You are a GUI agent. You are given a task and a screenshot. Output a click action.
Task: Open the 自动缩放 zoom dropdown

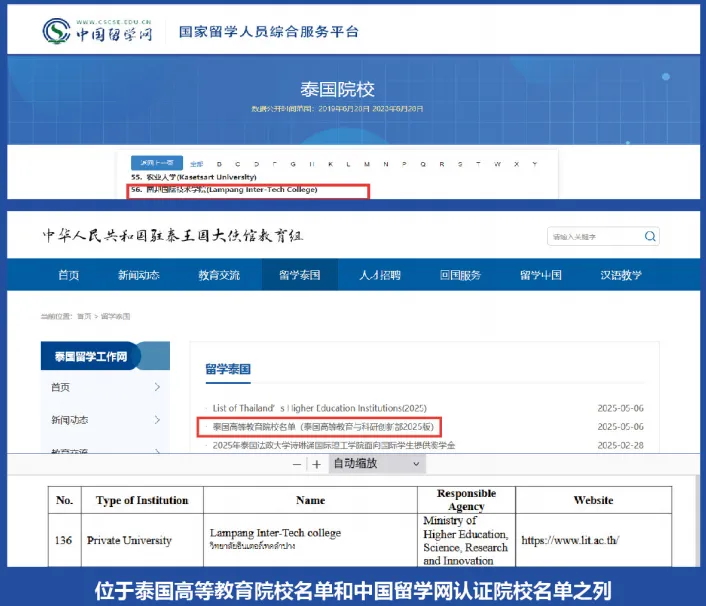pos(377,464)
